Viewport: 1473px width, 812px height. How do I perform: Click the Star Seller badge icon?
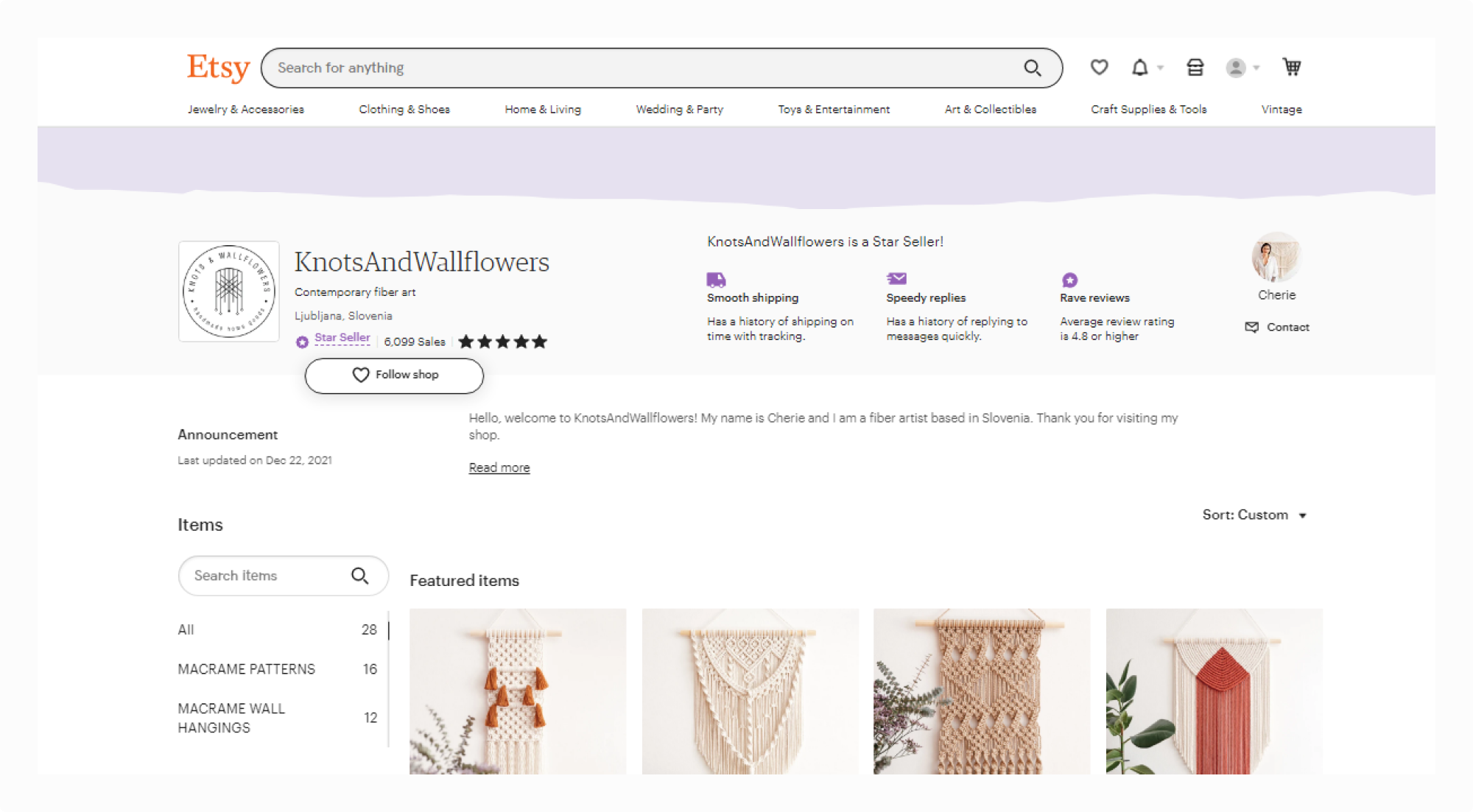click(302, 342)
